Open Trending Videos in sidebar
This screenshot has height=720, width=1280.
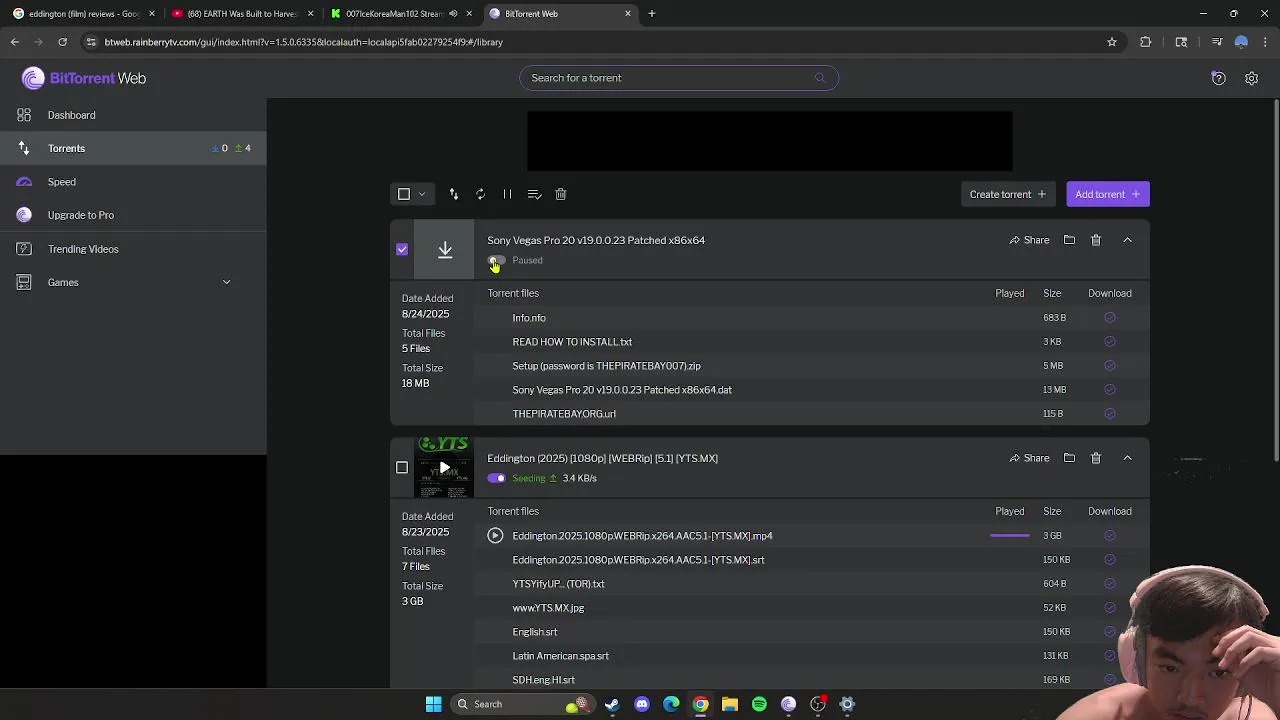point(83,249)
